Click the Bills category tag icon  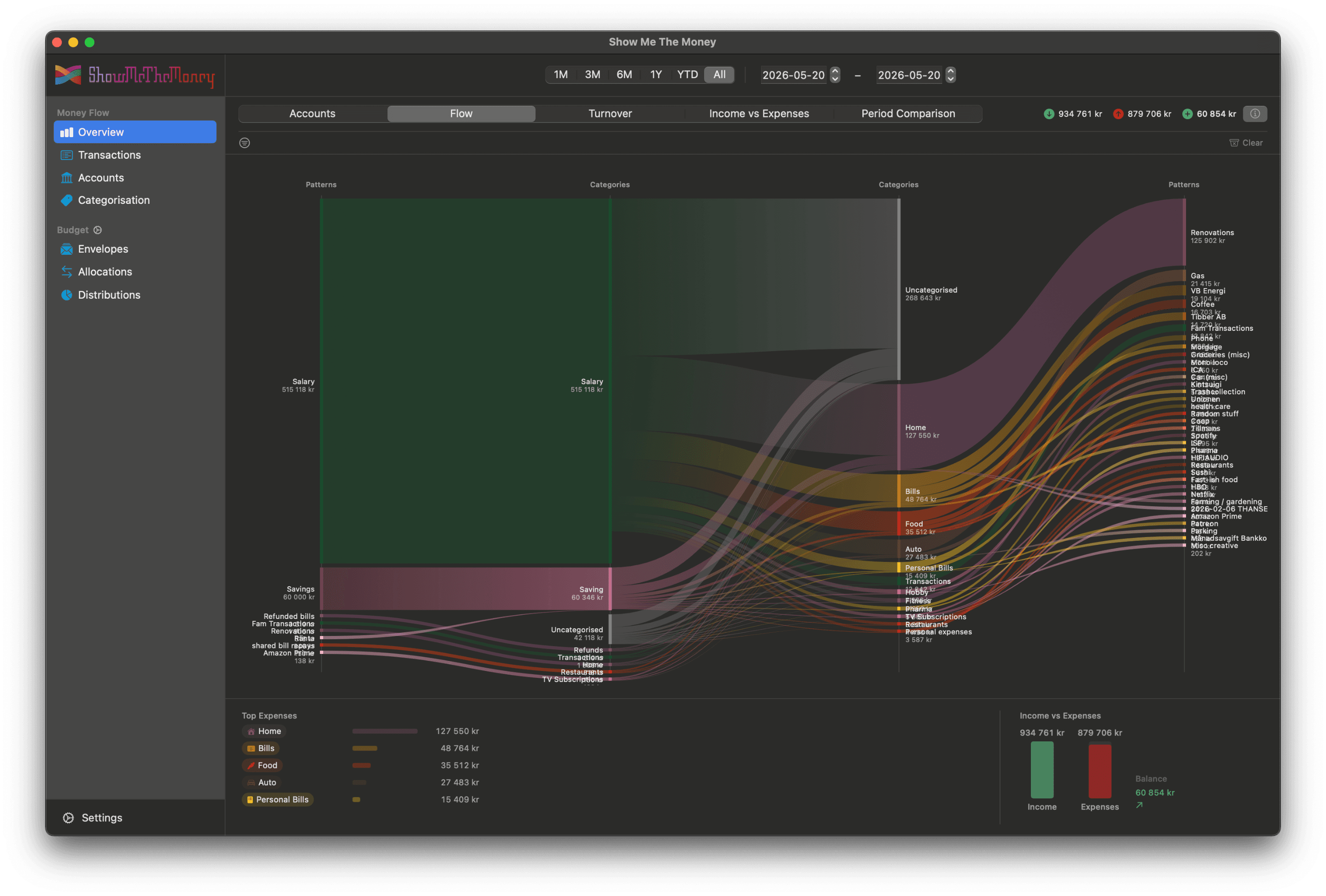[x=251, y=748]
